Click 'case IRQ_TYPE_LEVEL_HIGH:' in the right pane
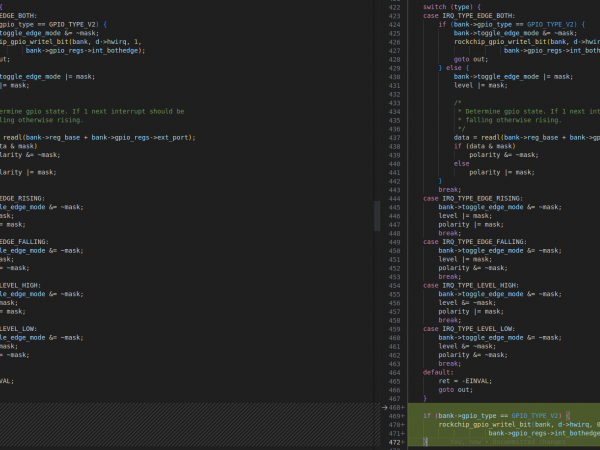The image size is (600, 450). 471,284
